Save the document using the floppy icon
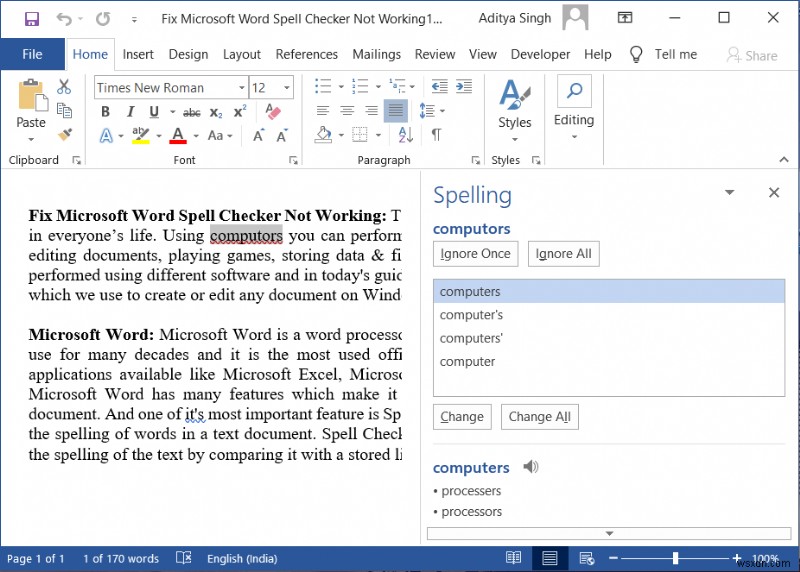Image resolution: width=800 pixels, height=572 pixels. click(x=31, y=18)
